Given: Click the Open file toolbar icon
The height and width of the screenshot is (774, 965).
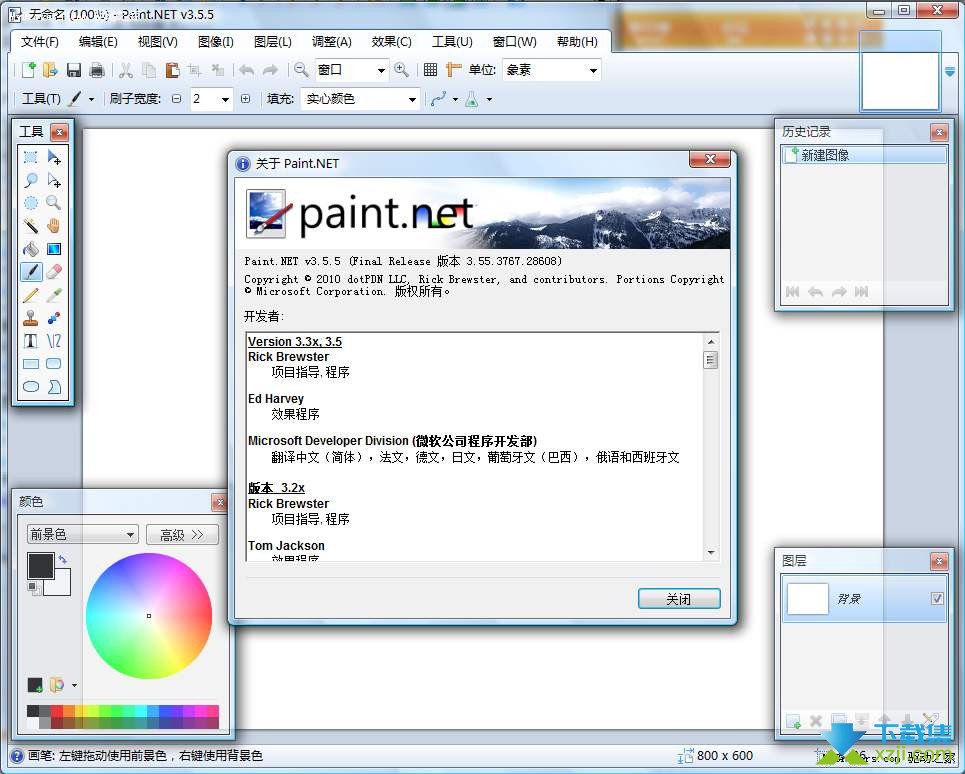Looking at the screenshot, I should 50,70.
